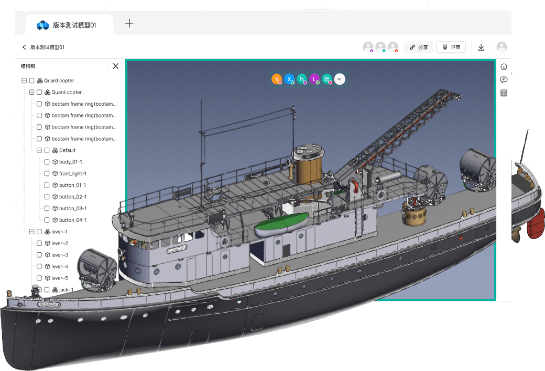Click the share button with the link icon
545x371 pixels.
coord(418,47)
